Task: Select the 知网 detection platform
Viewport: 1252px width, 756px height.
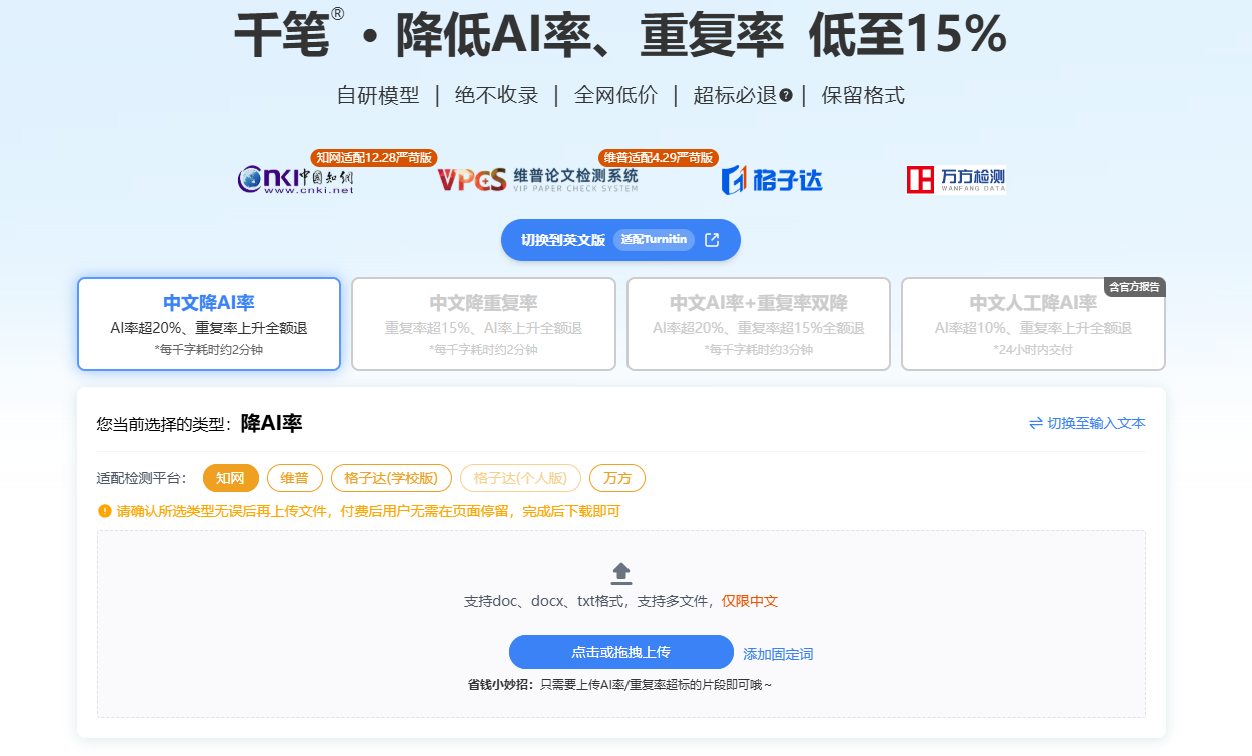Action: 231,478
